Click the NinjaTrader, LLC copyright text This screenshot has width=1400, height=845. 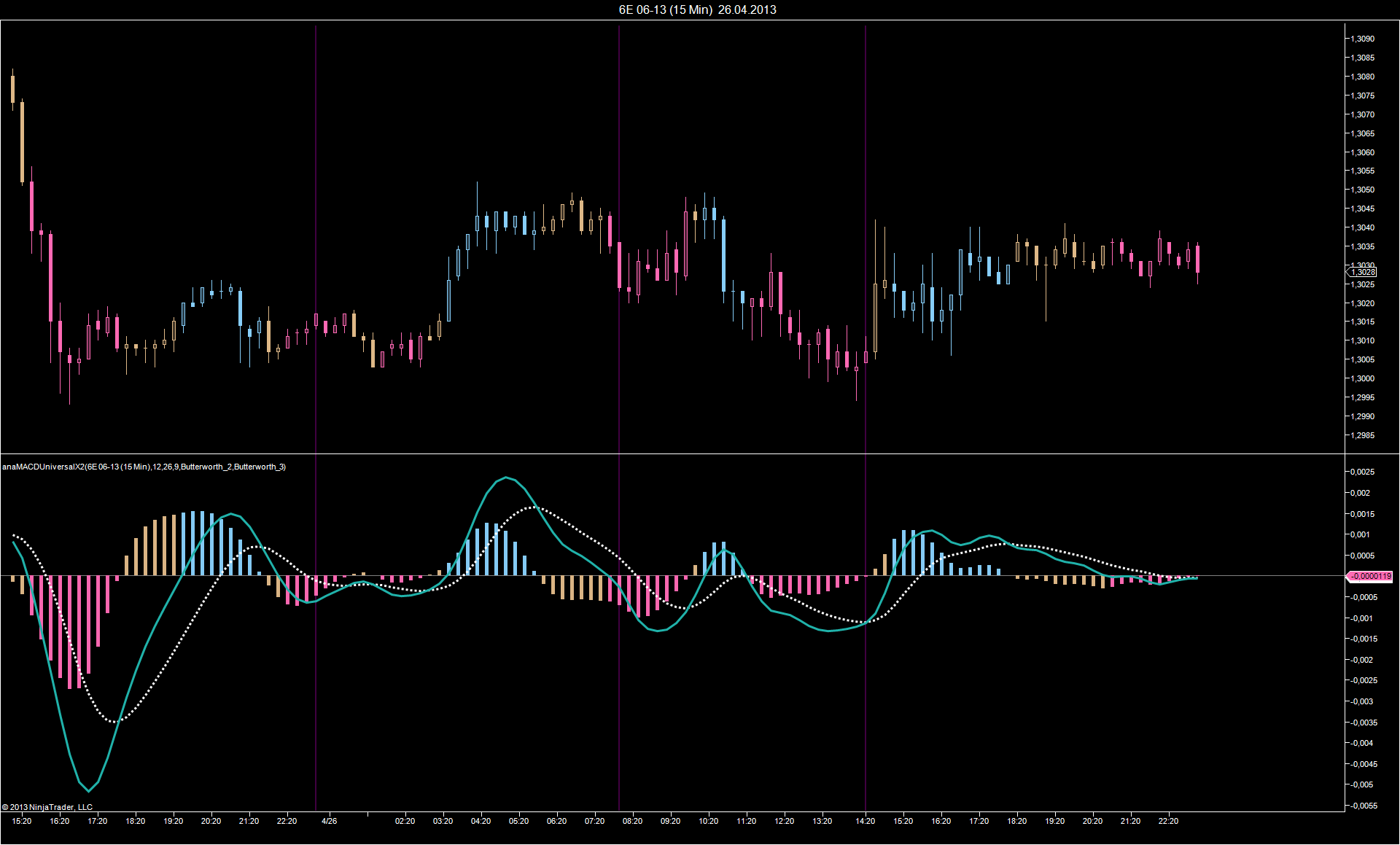(47, 807)
